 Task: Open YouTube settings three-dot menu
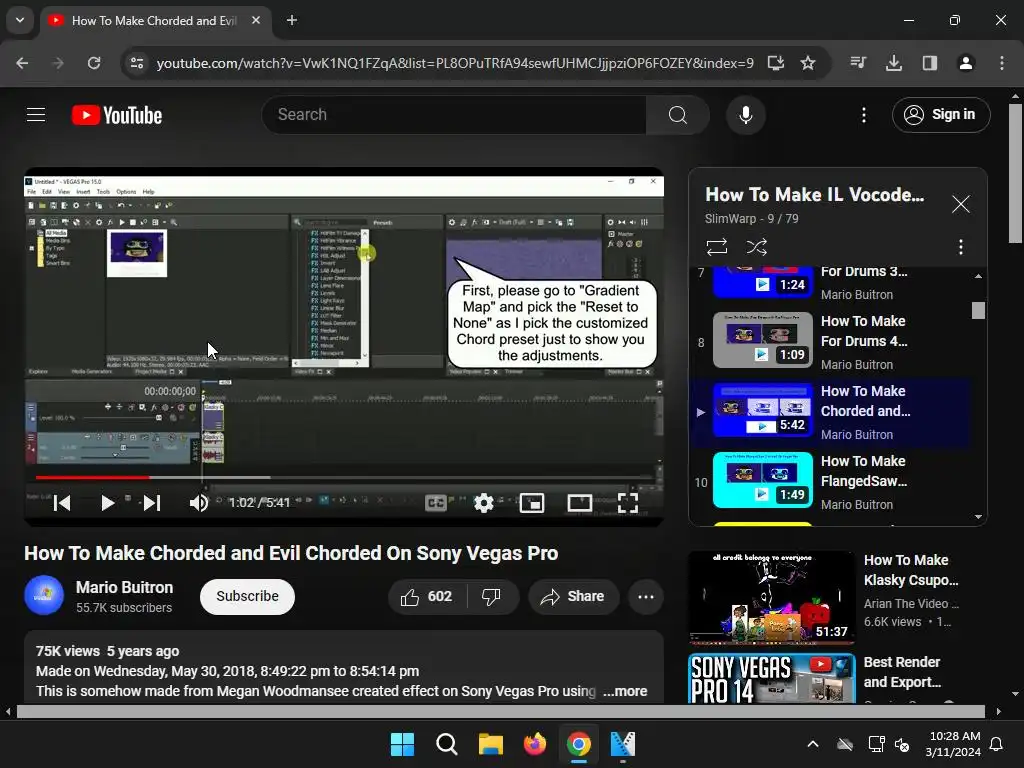click(x=863, y=115)
